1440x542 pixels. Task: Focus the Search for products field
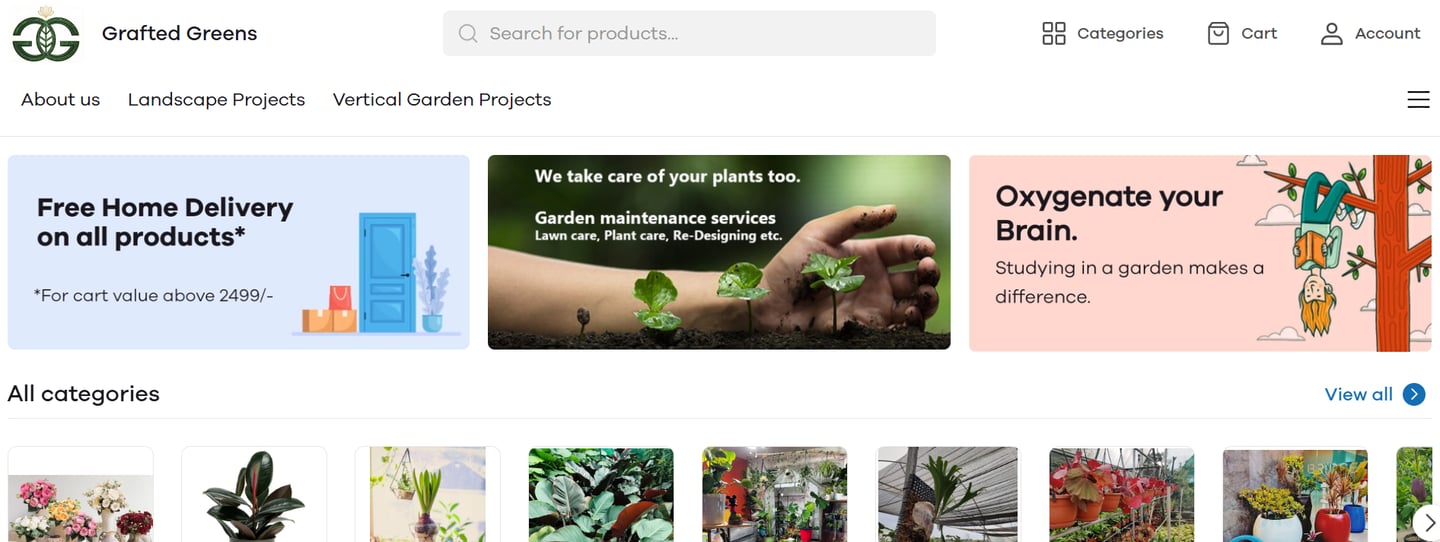pos(700,34)
